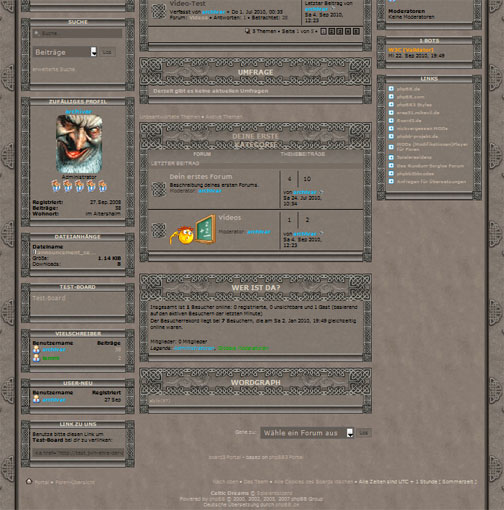
Task: Click the 'Derzeit gibt es keine aktuellen Umfragen' text
Action: 211,91
